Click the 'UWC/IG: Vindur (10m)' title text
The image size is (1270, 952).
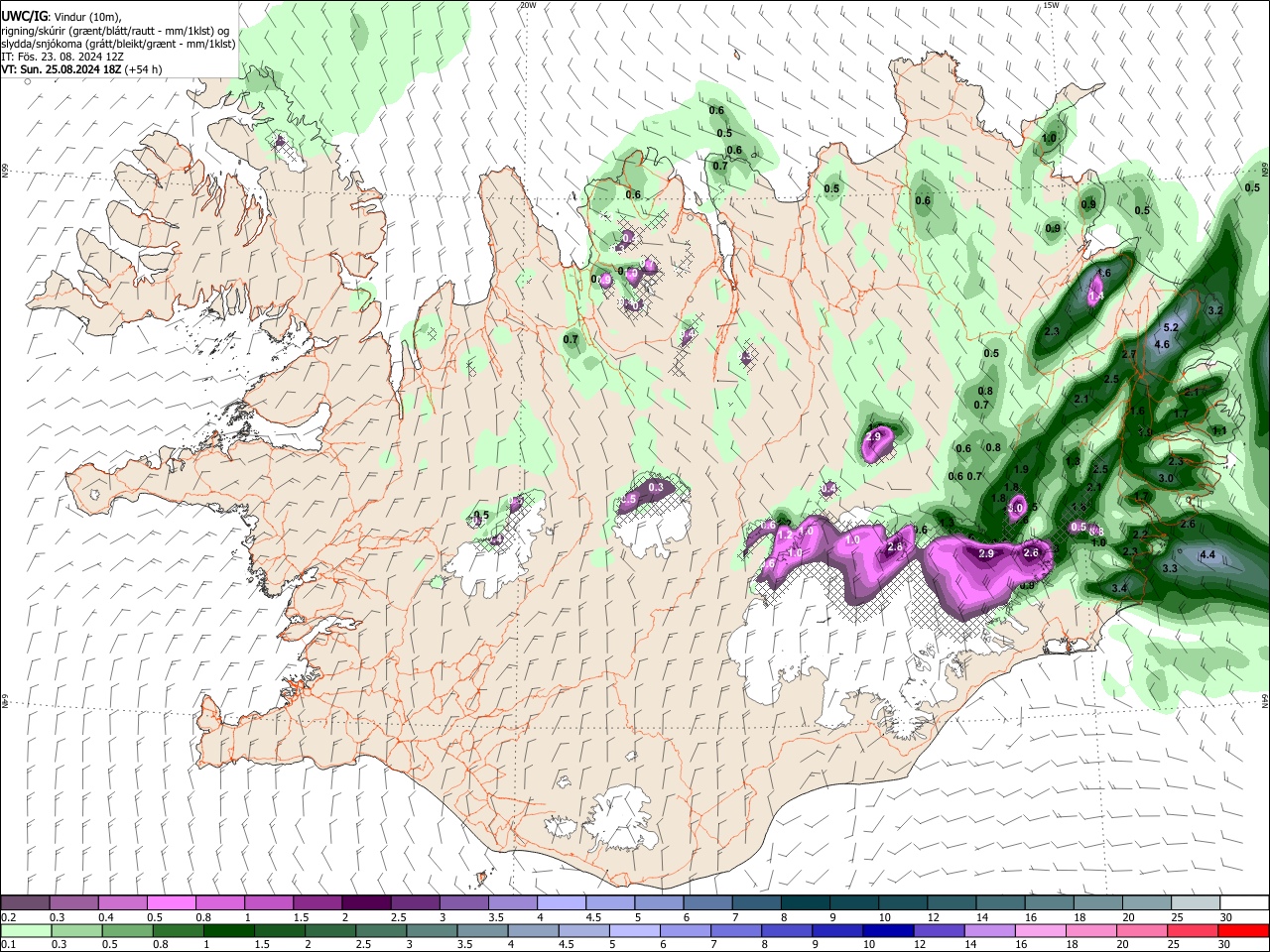[62, 17]
